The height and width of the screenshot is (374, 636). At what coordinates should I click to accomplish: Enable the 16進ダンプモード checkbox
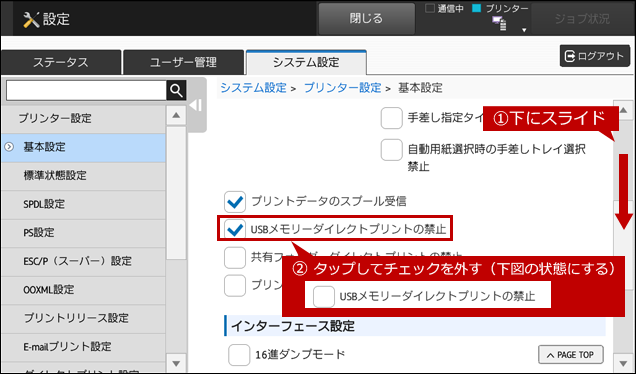pos(239,355)
